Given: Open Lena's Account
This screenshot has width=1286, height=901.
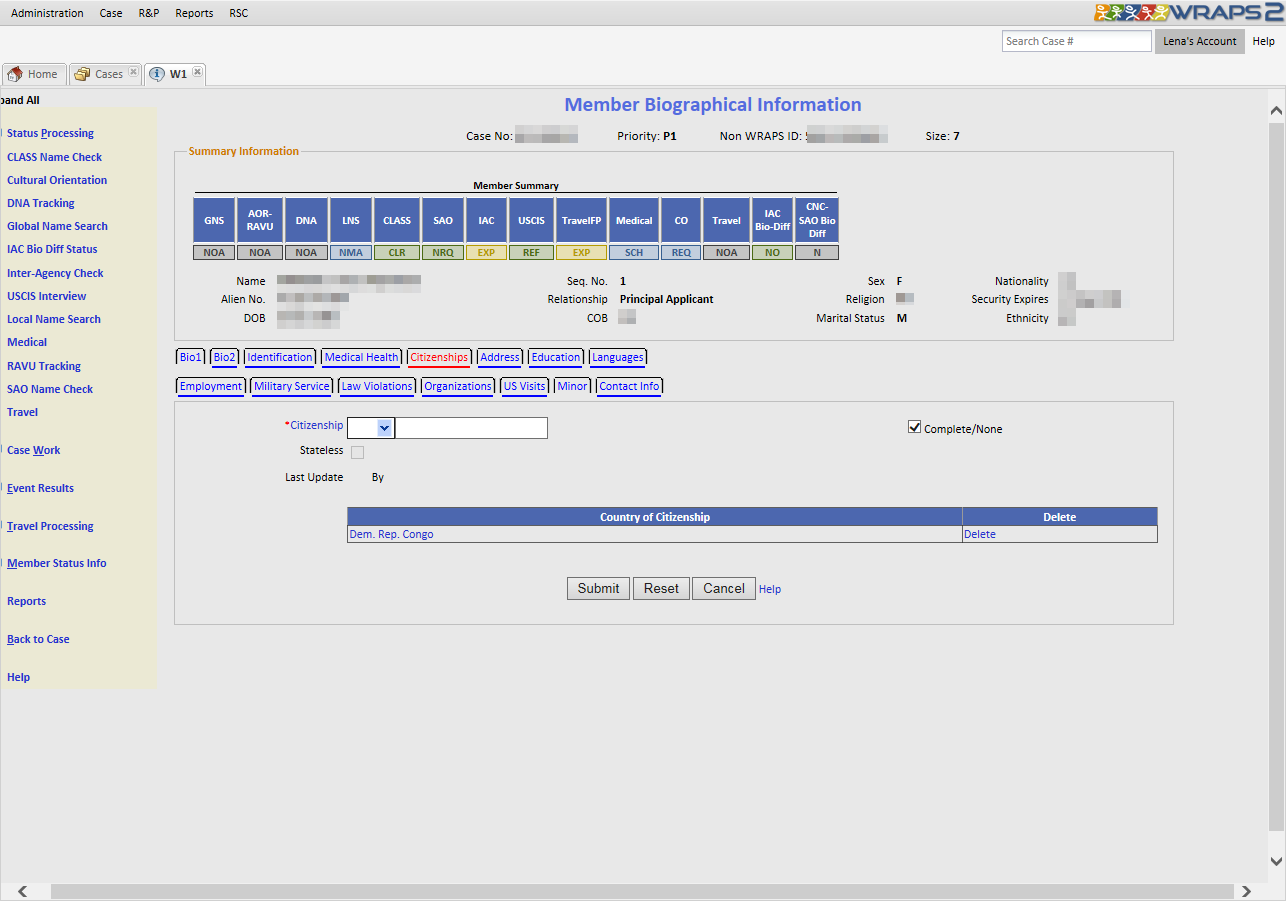Looking at the screenshot, I should tap(1200, 41).
